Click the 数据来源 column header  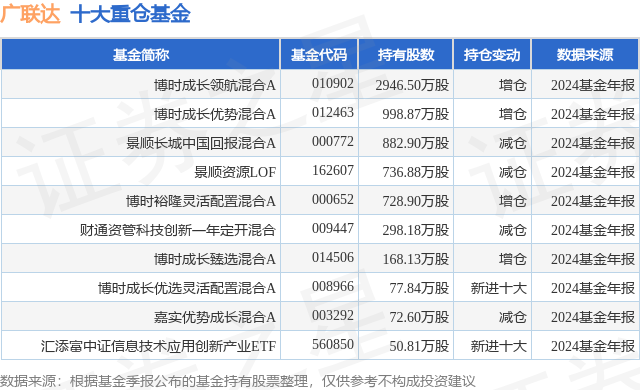pos(585,55)
